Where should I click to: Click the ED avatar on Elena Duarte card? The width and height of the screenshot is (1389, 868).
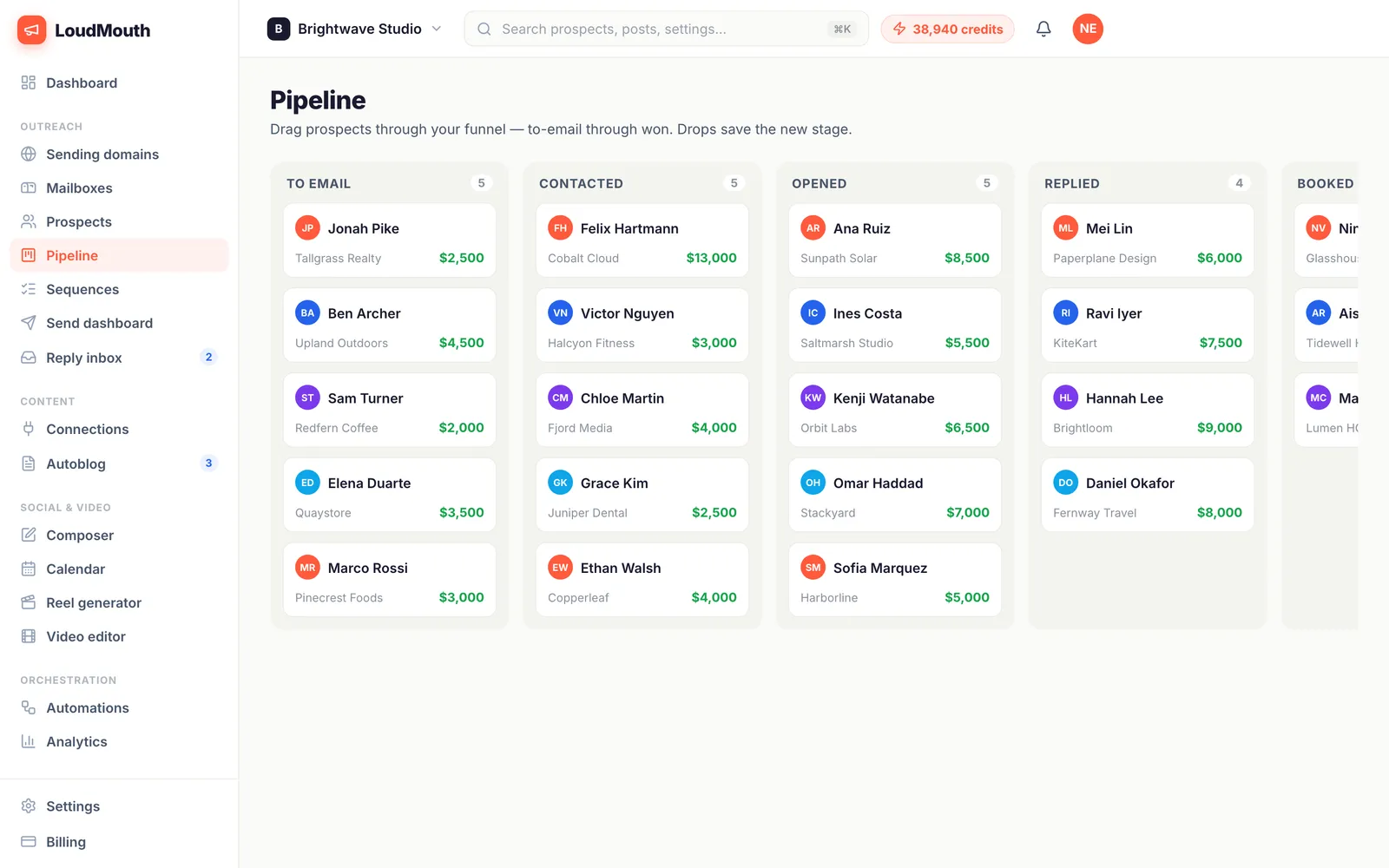click(307, 483)
